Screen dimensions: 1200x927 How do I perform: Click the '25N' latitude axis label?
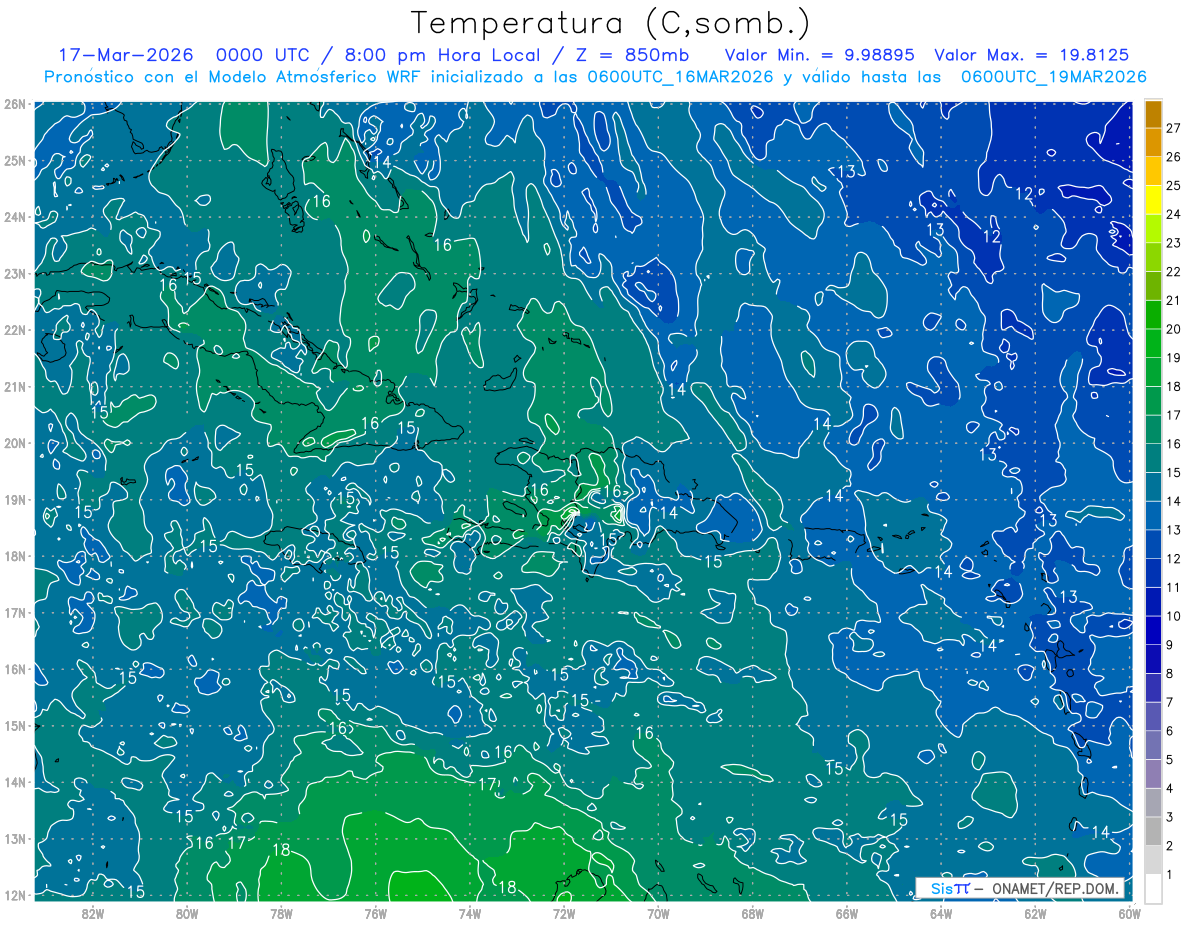(14, 160)
